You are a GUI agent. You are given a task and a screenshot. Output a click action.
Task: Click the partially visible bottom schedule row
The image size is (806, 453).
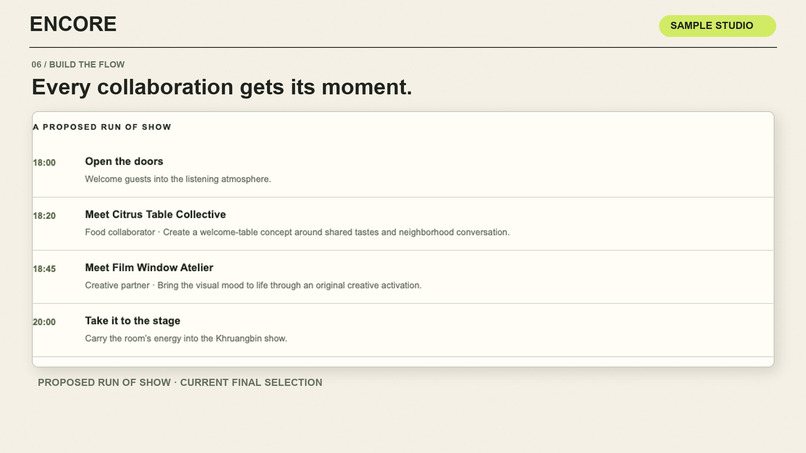[403, 362]
